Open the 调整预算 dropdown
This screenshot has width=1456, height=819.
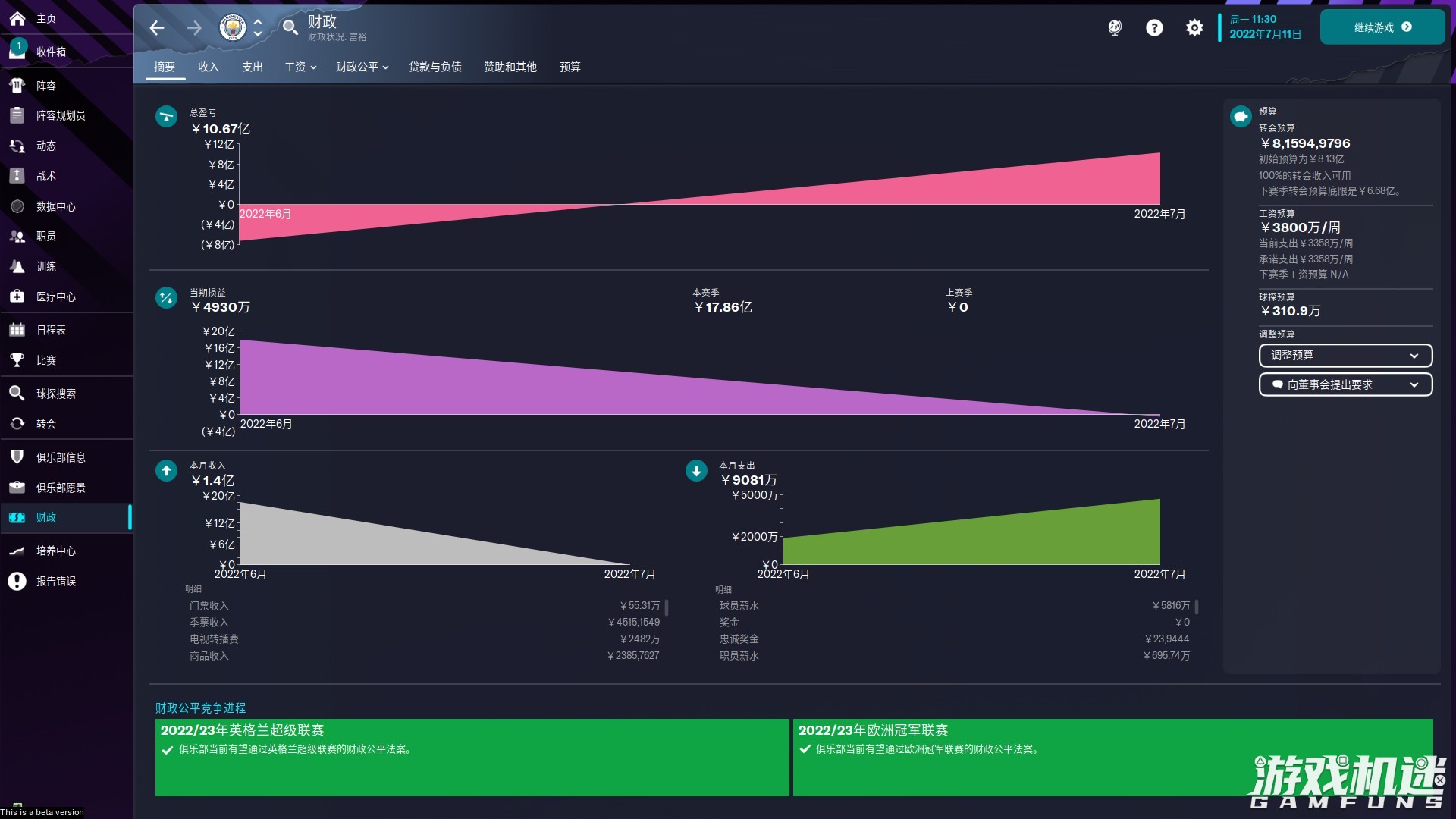[1345, 355]
